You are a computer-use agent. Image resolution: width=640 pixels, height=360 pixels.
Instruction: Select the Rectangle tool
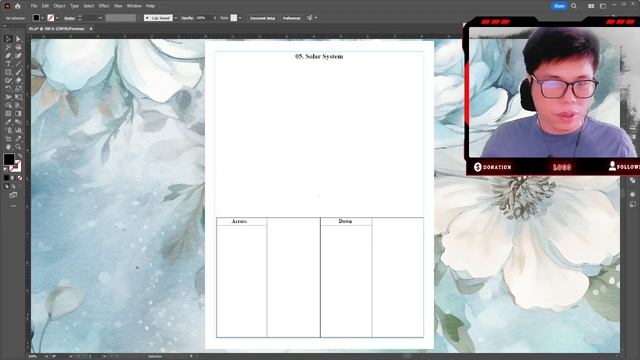click(x=8, y=72)
